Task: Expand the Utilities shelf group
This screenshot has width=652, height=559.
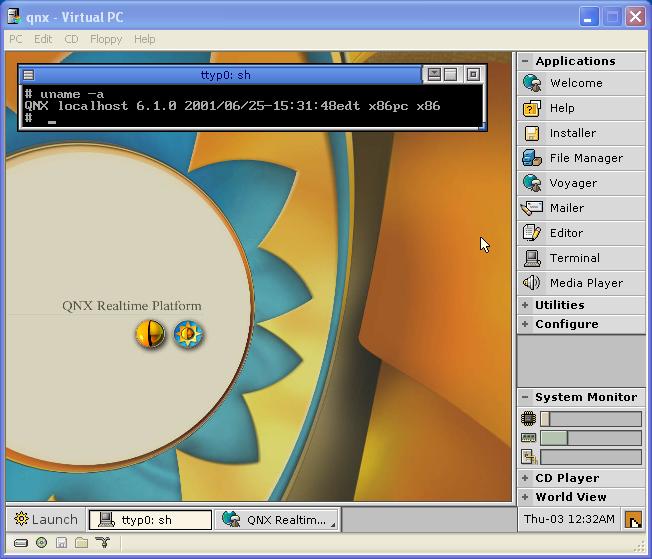Action: (525, 305)
